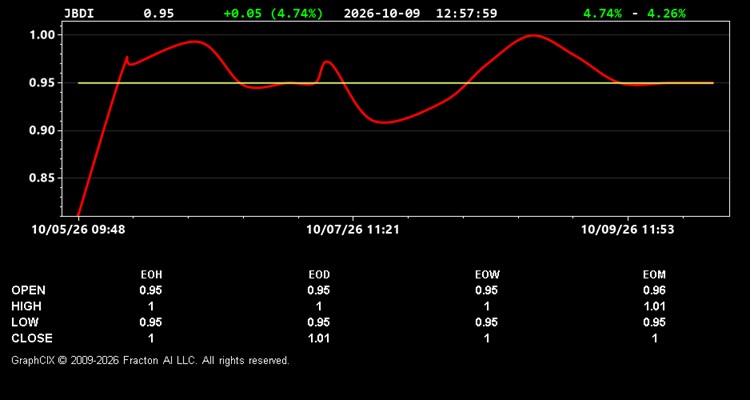Screen dimensions: 750x400
Task: Click the LOW value under EOM
Action: [x=654, y=322]
